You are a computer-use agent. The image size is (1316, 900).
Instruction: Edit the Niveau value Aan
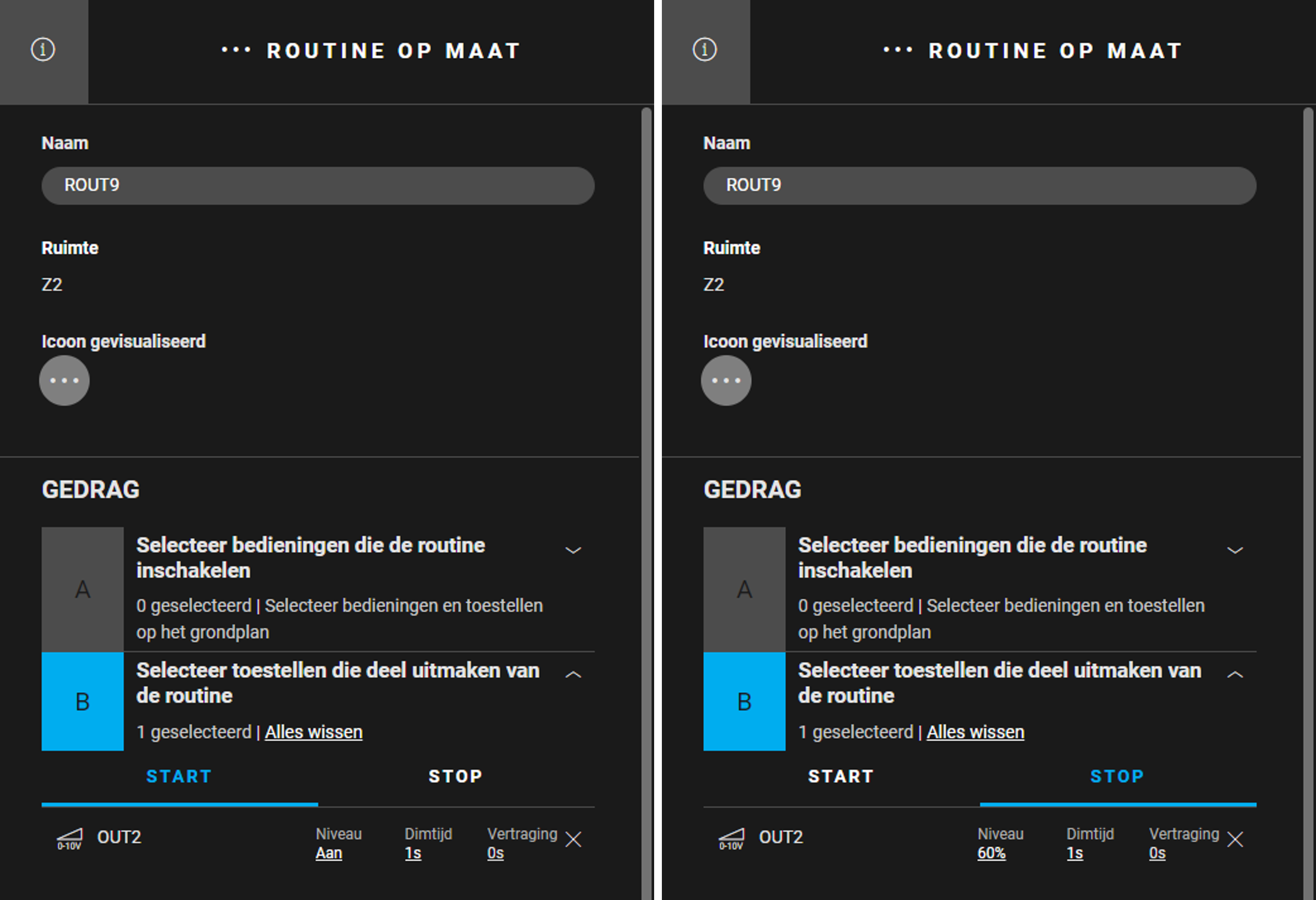328,854
